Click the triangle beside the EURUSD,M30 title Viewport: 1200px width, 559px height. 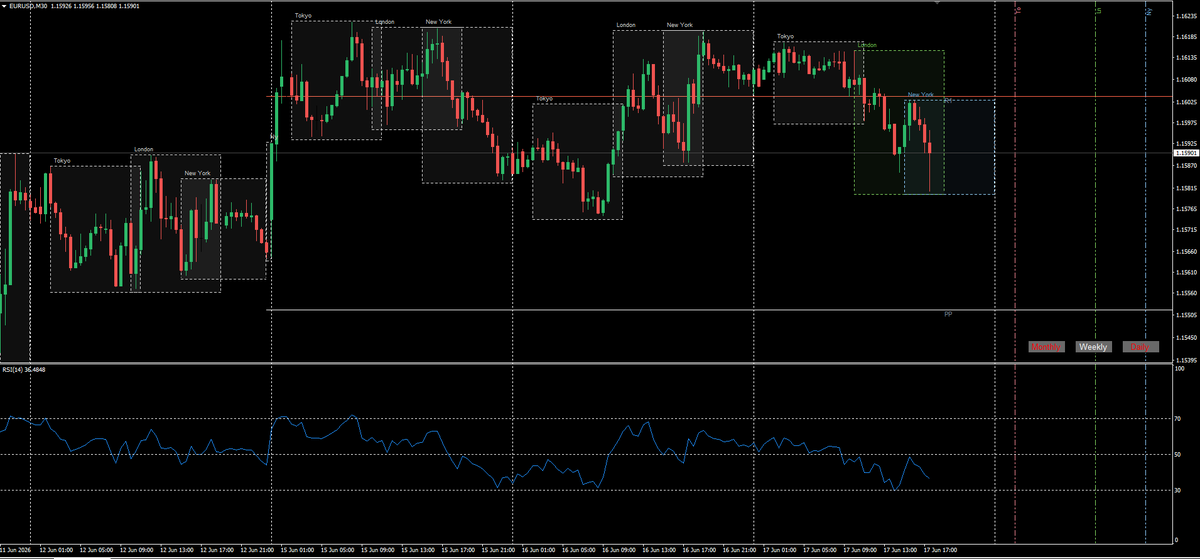tap(4, 6)
